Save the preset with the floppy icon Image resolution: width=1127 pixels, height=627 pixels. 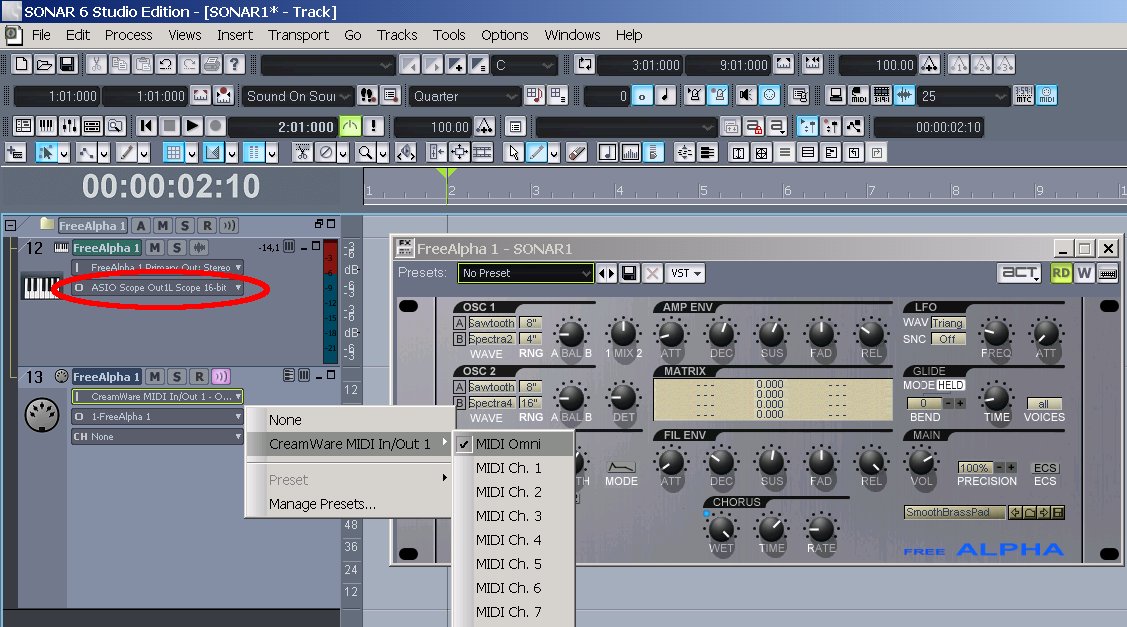click(630, 273)
